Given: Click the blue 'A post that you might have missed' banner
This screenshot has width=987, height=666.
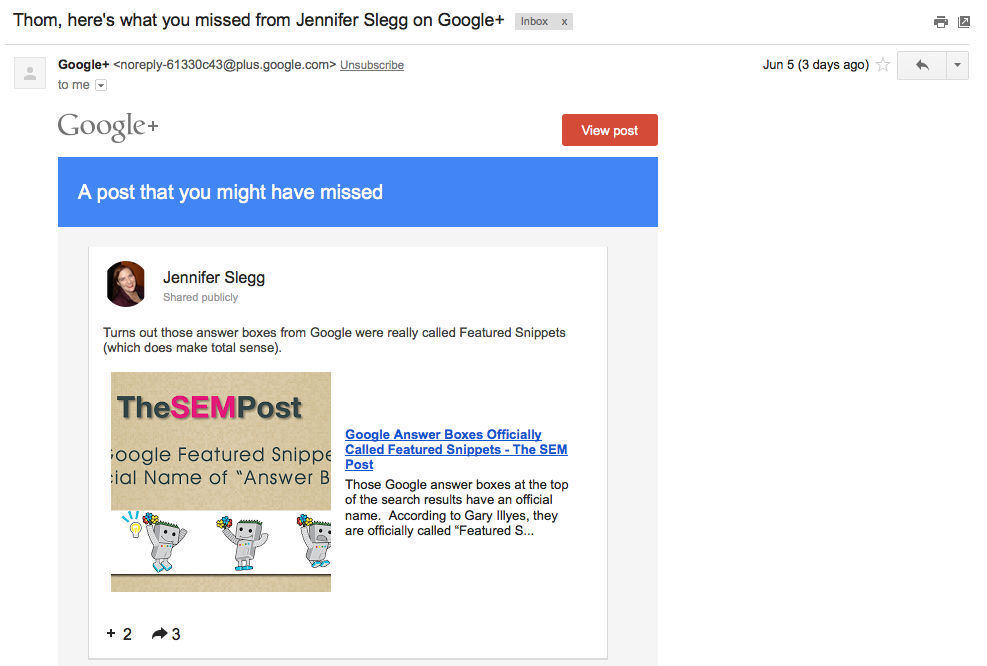Looking at the screenshot, I should 358,192.
